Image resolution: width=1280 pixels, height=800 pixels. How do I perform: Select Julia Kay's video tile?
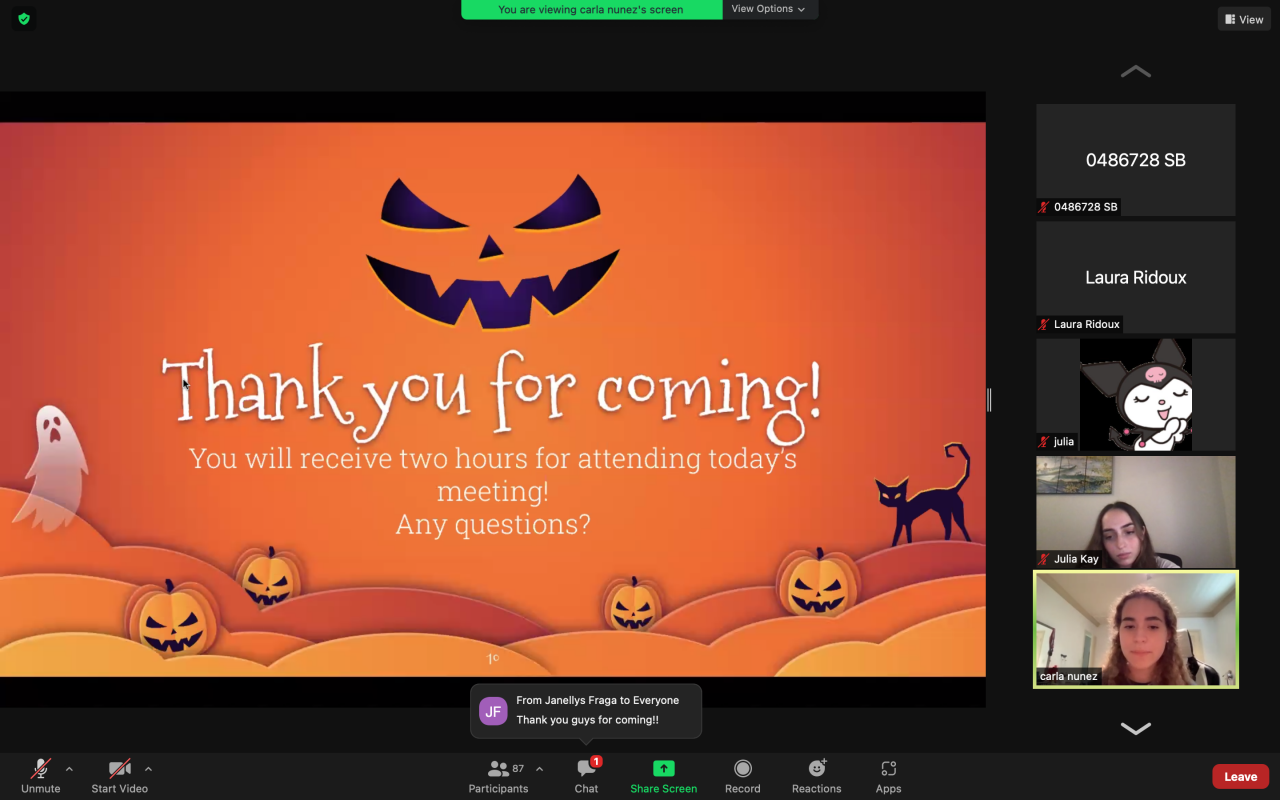[1136, 512]
